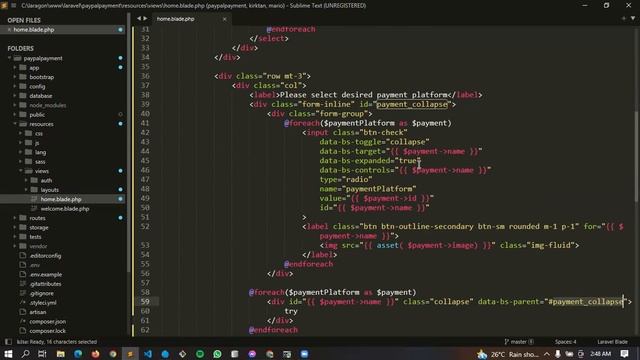Viewport: 640px width, 360px height.
Task: Expand the sass folder
Action: point(21,162)
